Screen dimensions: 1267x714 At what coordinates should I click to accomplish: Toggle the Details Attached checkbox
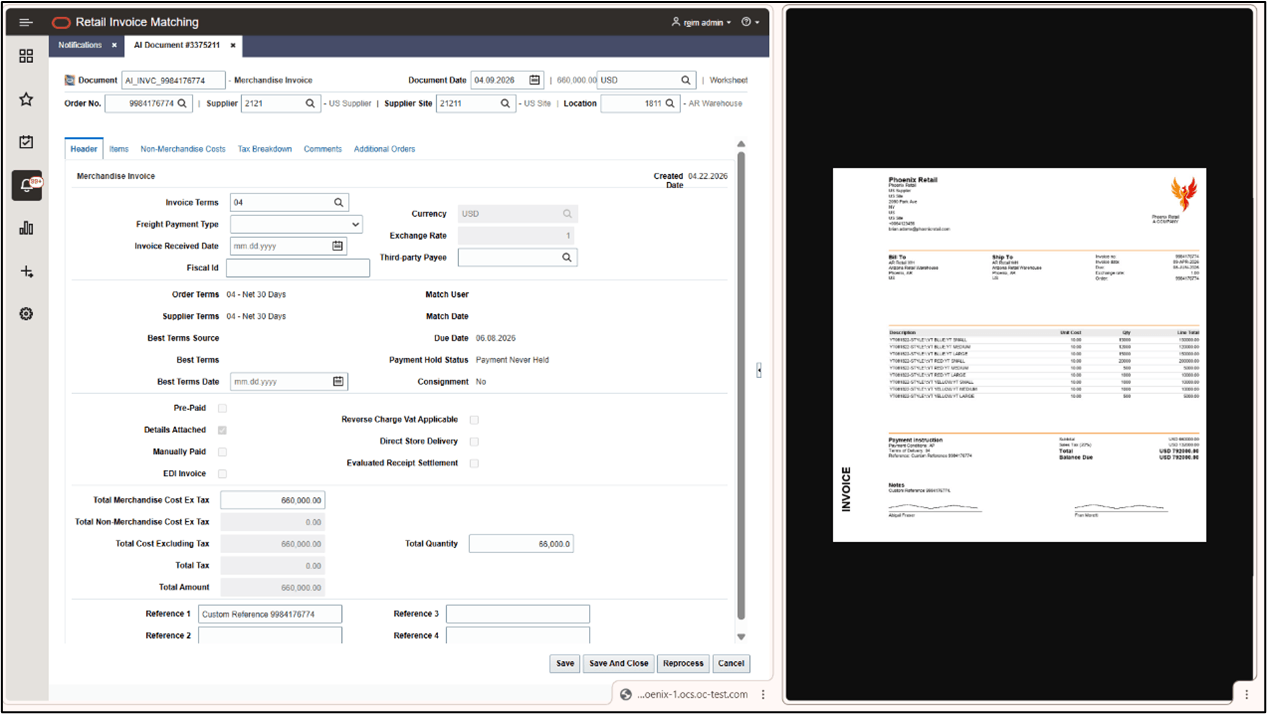[x=222, y=430]
